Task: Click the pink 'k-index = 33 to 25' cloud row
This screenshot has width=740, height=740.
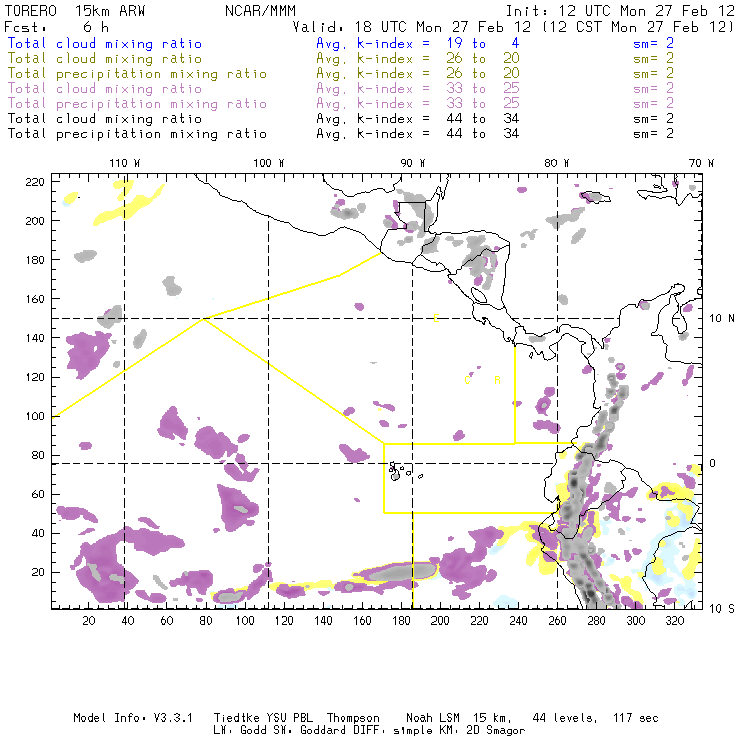Action: [x=418, y=89]
